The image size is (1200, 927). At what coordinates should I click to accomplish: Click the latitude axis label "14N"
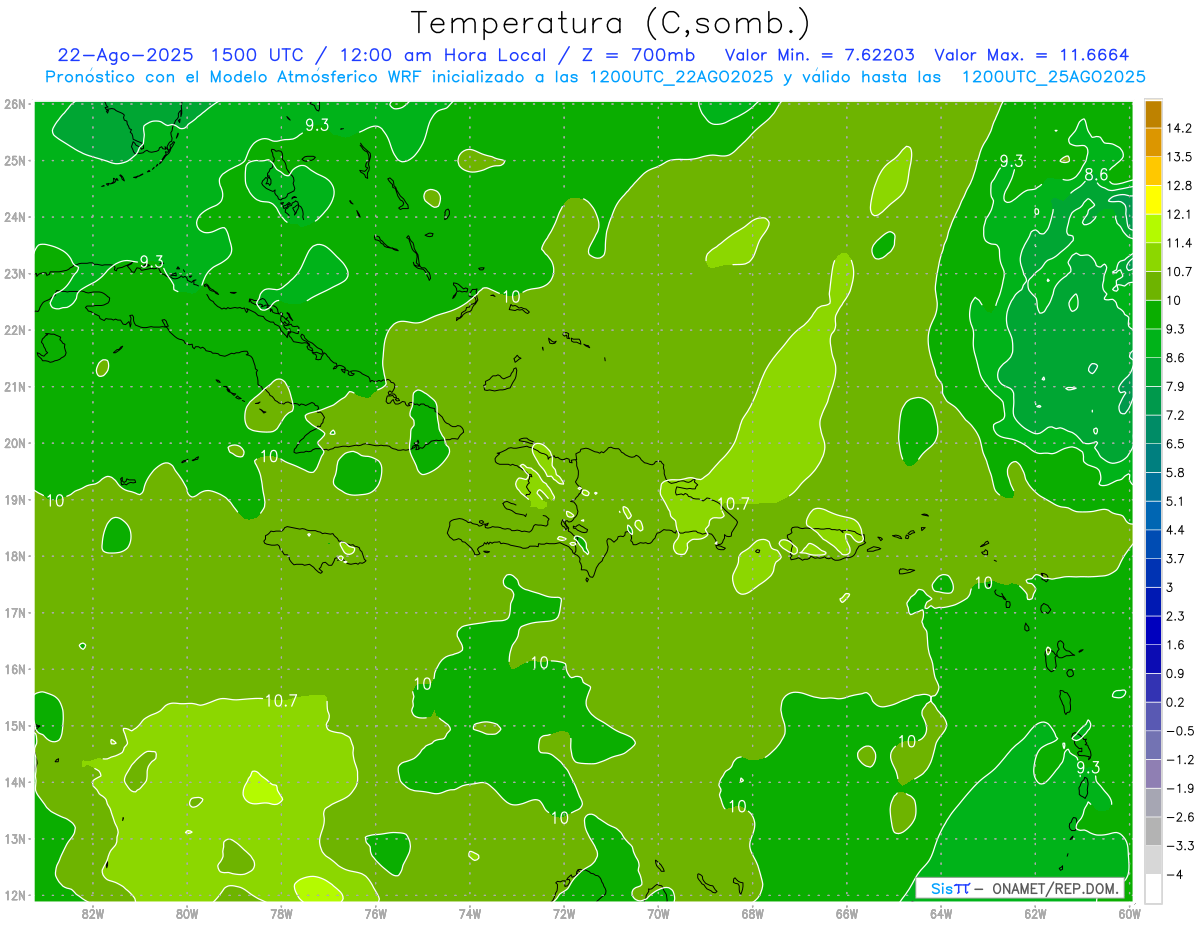point(15,782)
